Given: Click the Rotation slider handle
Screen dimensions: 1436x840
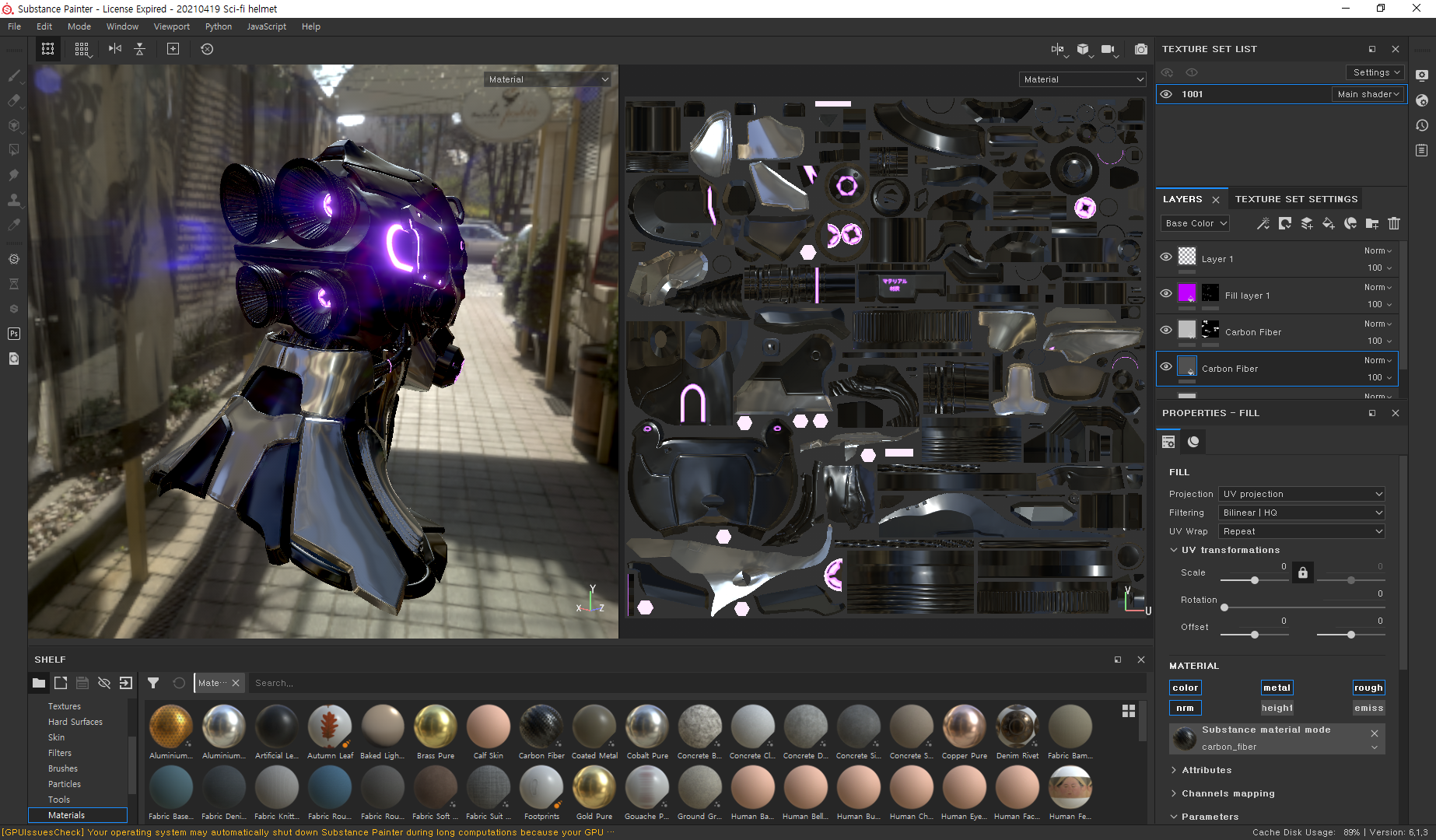Looking at the screenshot, I should click(x=1224, y=607).
